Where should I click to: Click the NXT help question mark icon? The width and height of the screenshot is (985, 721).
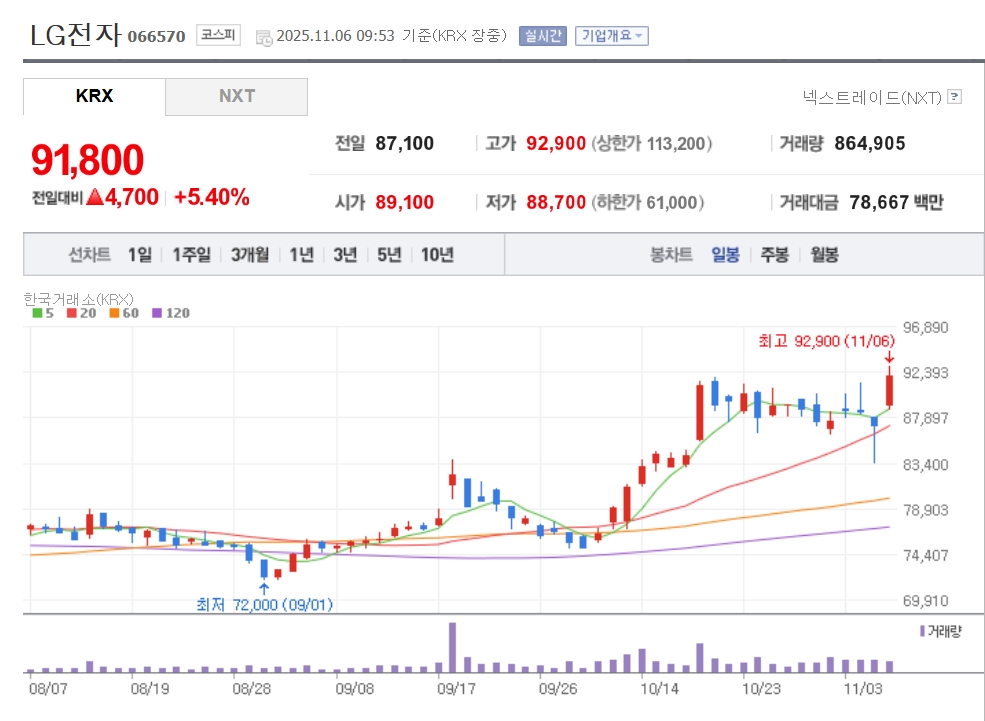tap(954, 97)
